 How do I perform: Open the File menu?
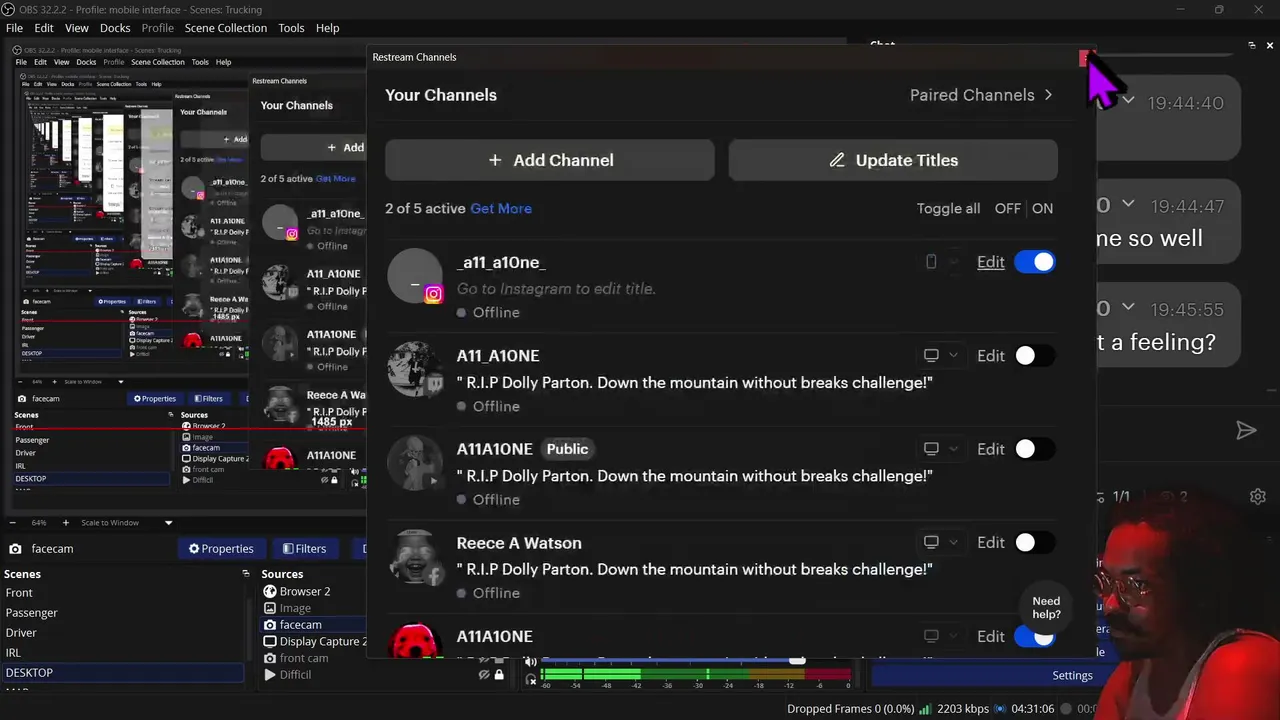point(14,28)
